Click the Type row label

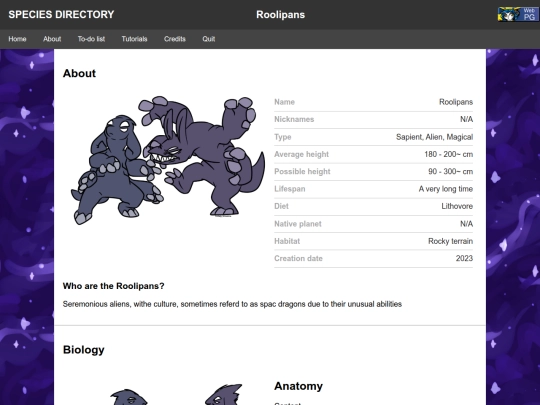point(283,137)
